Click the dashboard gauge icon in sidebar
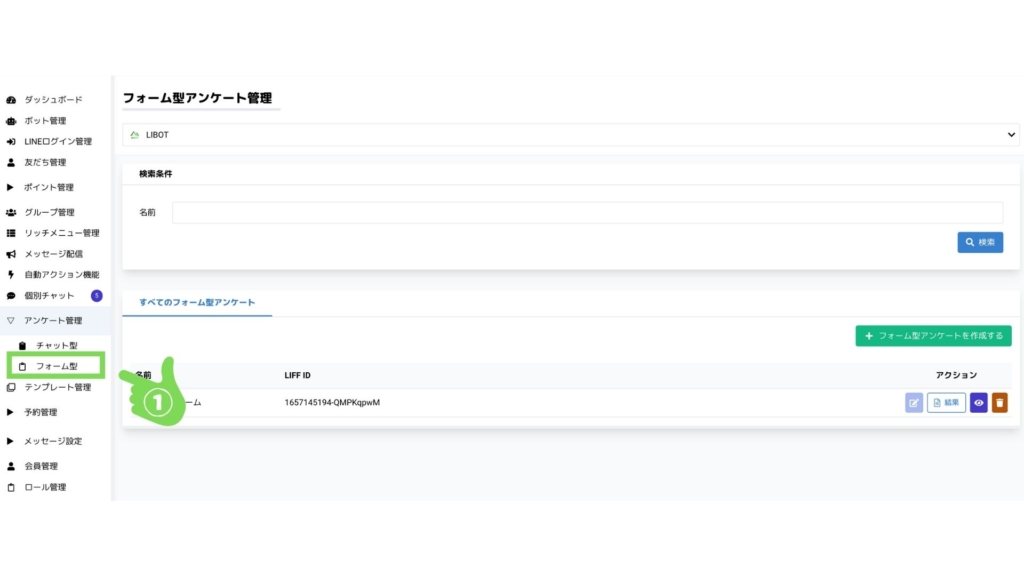 (x=11, y=100)
